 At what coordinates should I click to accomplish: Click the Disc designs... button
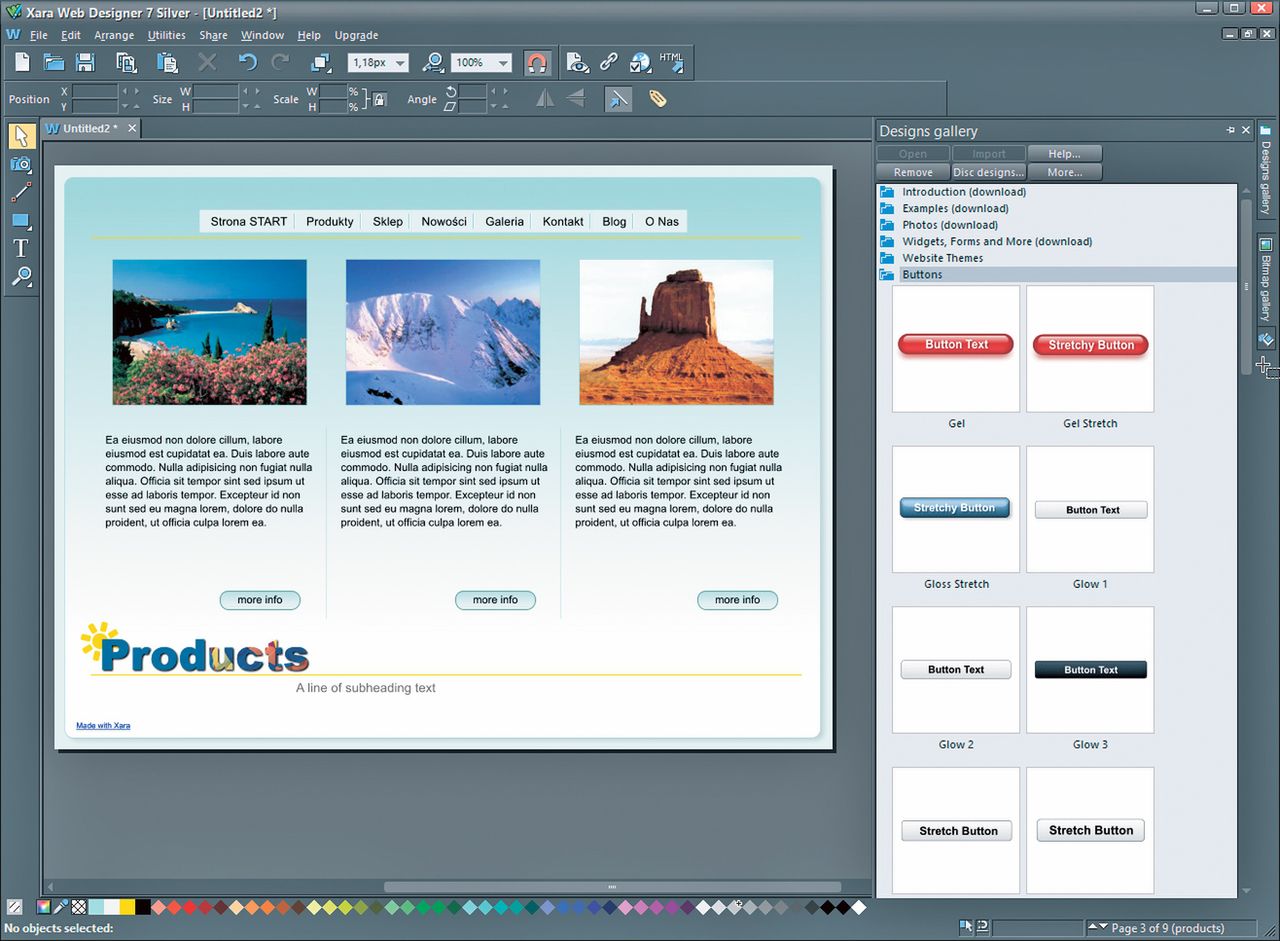pyautogui.click(x=988, y=172)
